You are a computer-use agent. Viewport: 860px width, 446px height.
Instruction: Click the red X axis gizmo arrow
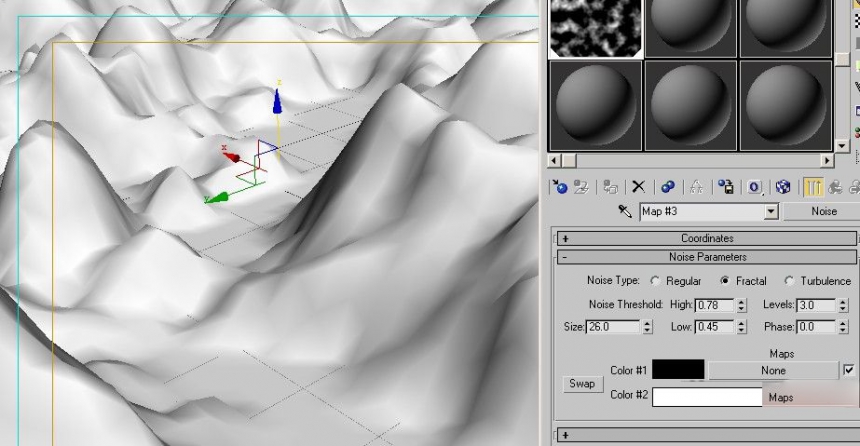(232, 157)
